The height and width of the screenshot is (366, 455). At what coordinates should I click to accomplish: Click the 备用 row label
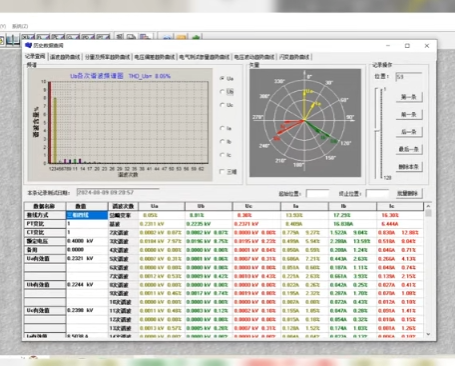[45, 250]
